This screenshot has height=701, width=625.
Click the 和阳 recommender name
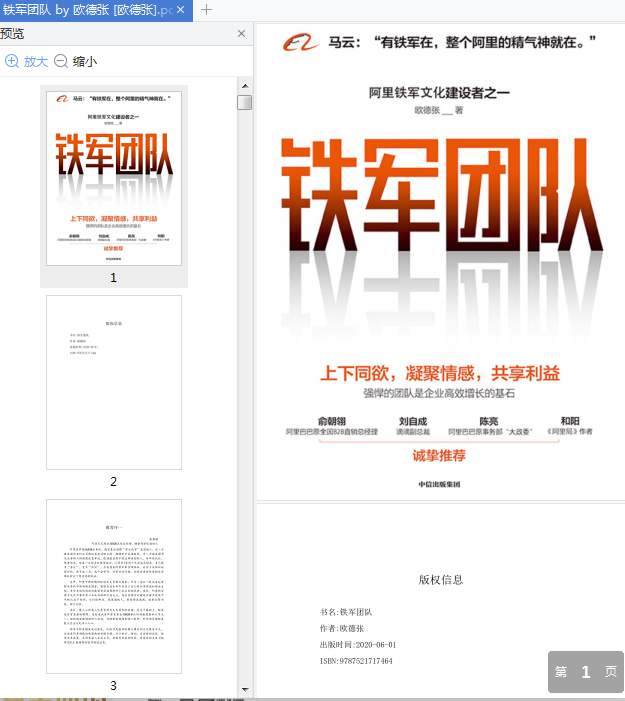pos(570,421)
